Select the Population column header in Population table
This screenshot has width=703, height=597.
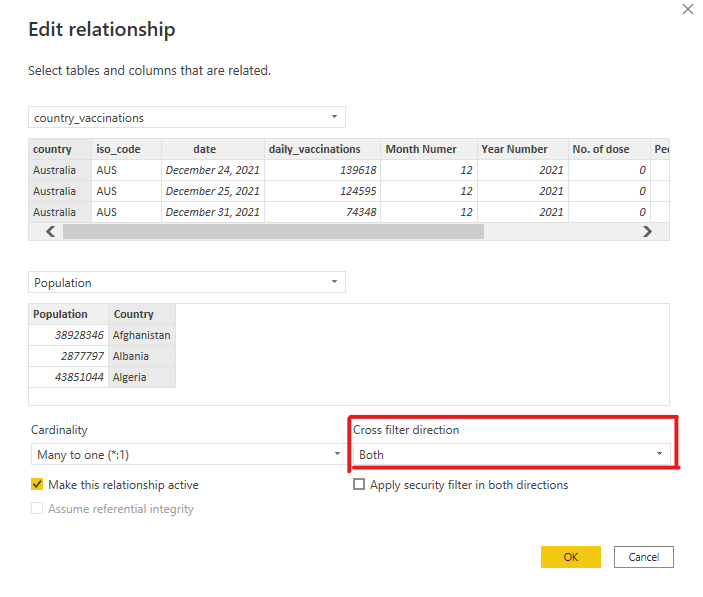coord(69,314)
